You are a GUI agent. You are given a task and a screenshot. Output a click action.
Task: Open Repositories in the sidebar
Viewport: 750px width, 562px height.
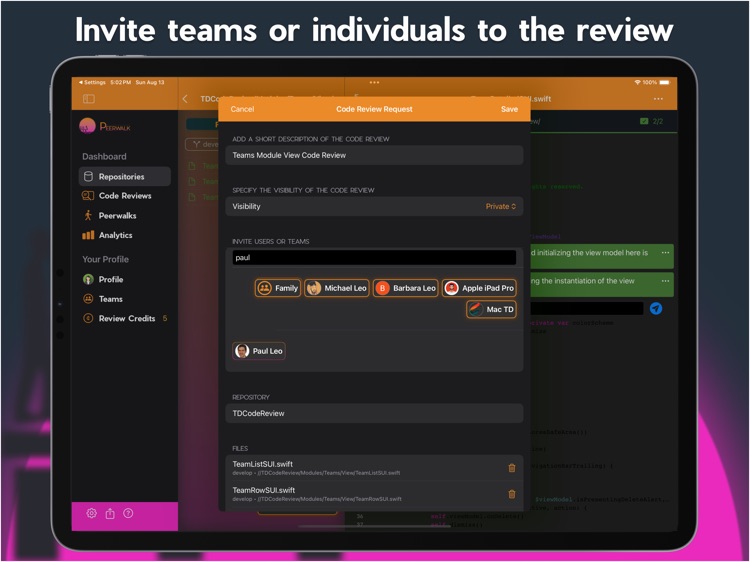(124, 176)
